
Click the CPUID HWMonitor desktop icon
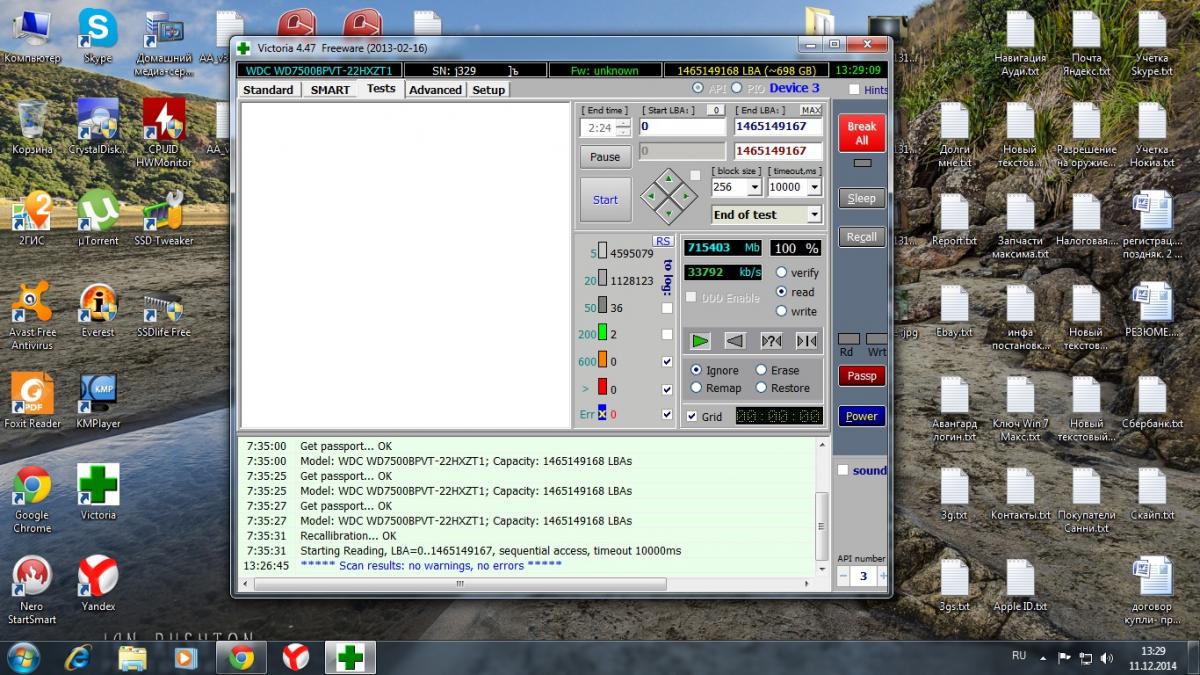point(164,122)
